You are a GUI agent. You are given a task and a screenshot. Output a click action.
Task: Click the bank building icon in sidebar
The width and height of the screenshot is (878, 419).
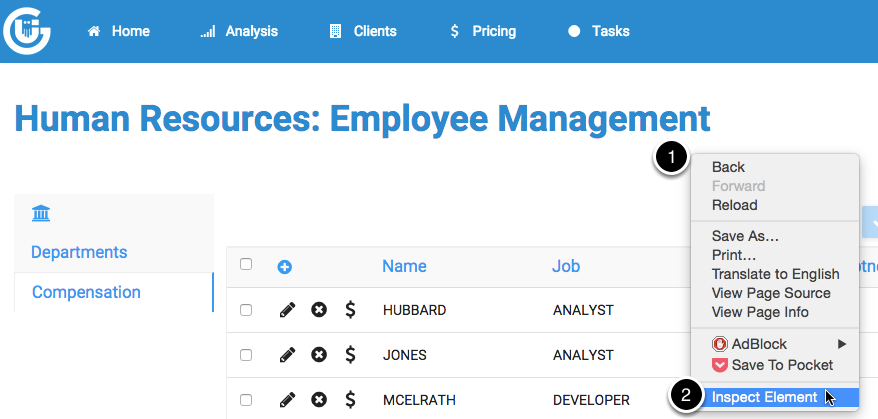tap(41, 214)
